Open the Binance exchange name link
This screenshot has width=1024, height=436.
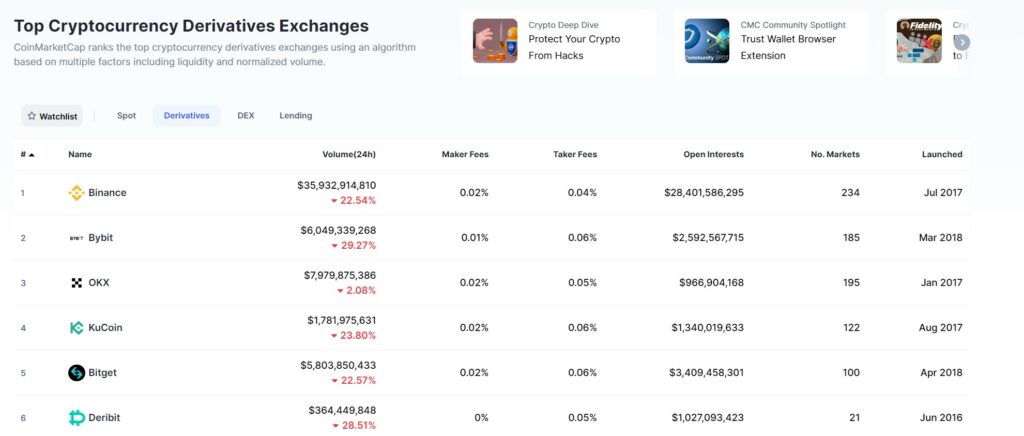pyautogui.click(x=107, y=193)
